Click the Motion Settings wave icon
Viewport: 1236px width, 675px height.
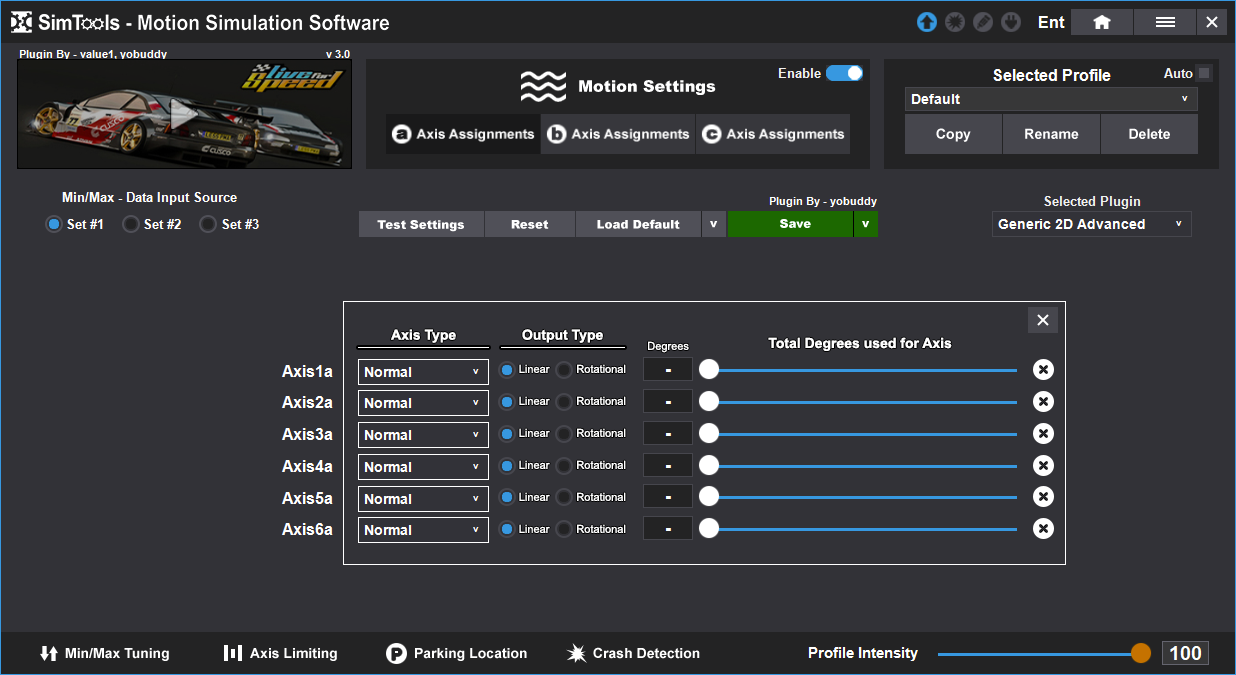[543, 87]
